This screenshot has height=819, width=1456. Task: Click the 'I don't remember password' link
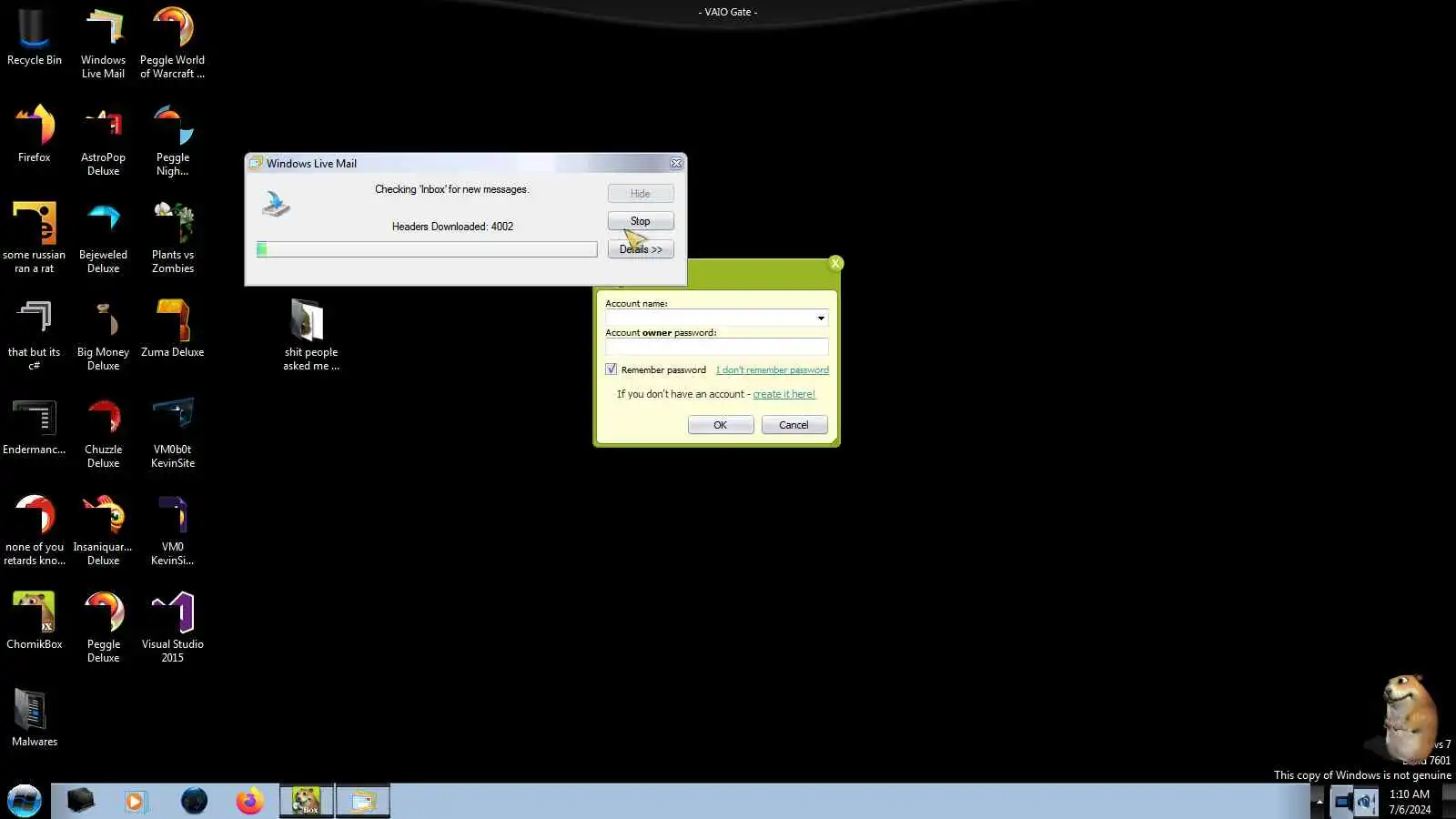(x=773, y=370)
